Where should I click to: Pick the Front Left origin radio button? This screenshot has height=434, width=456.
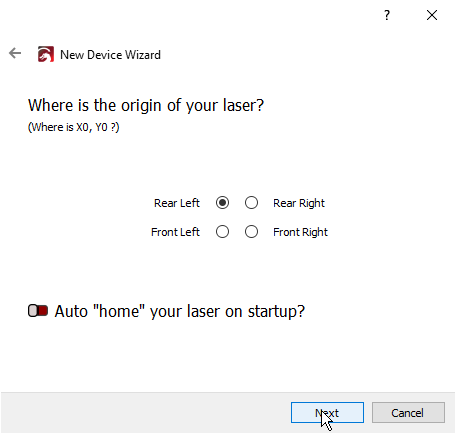(222, 232)
